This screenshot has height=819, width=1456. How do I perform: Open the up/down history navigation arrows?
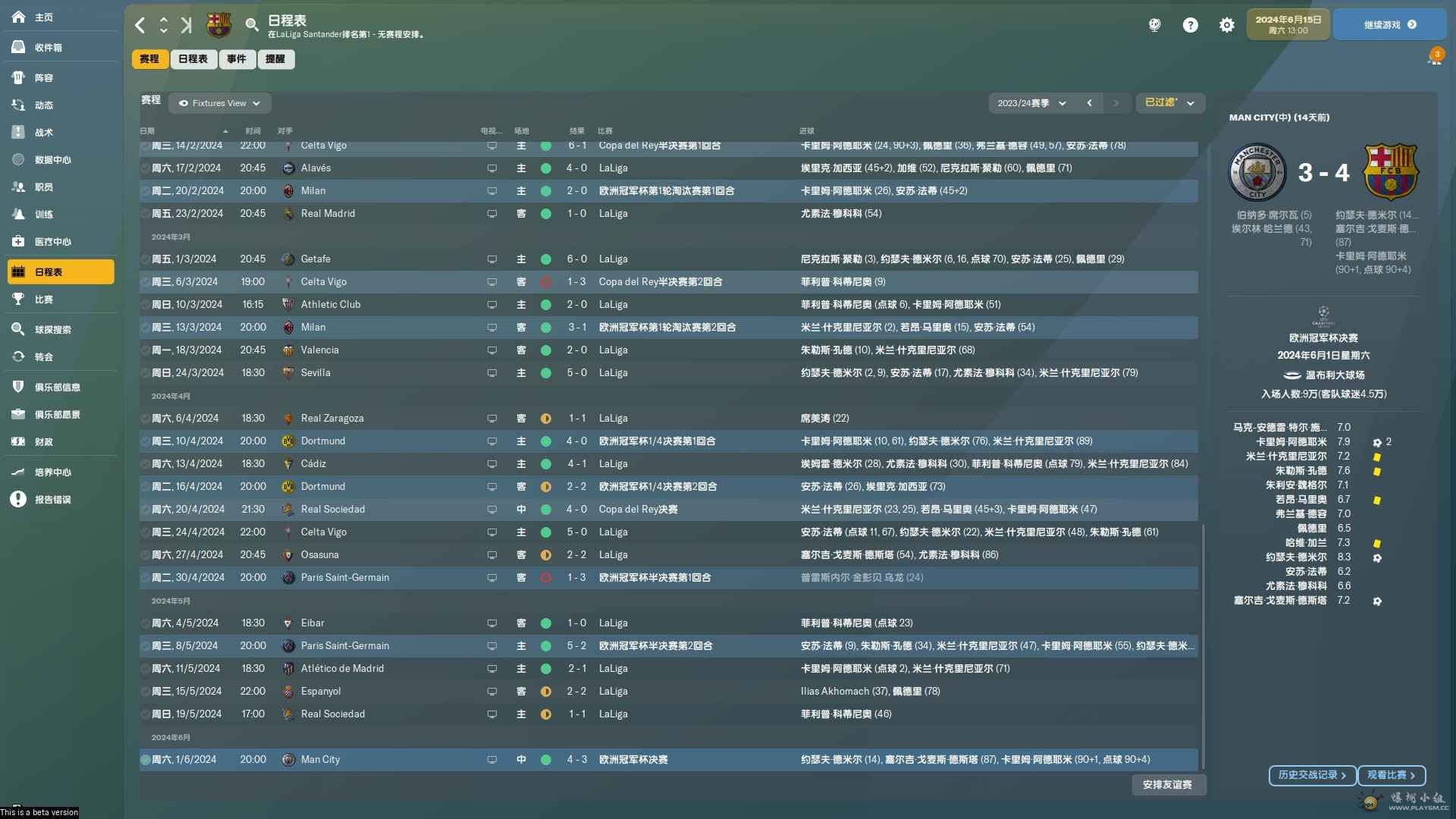click(163, 25)
